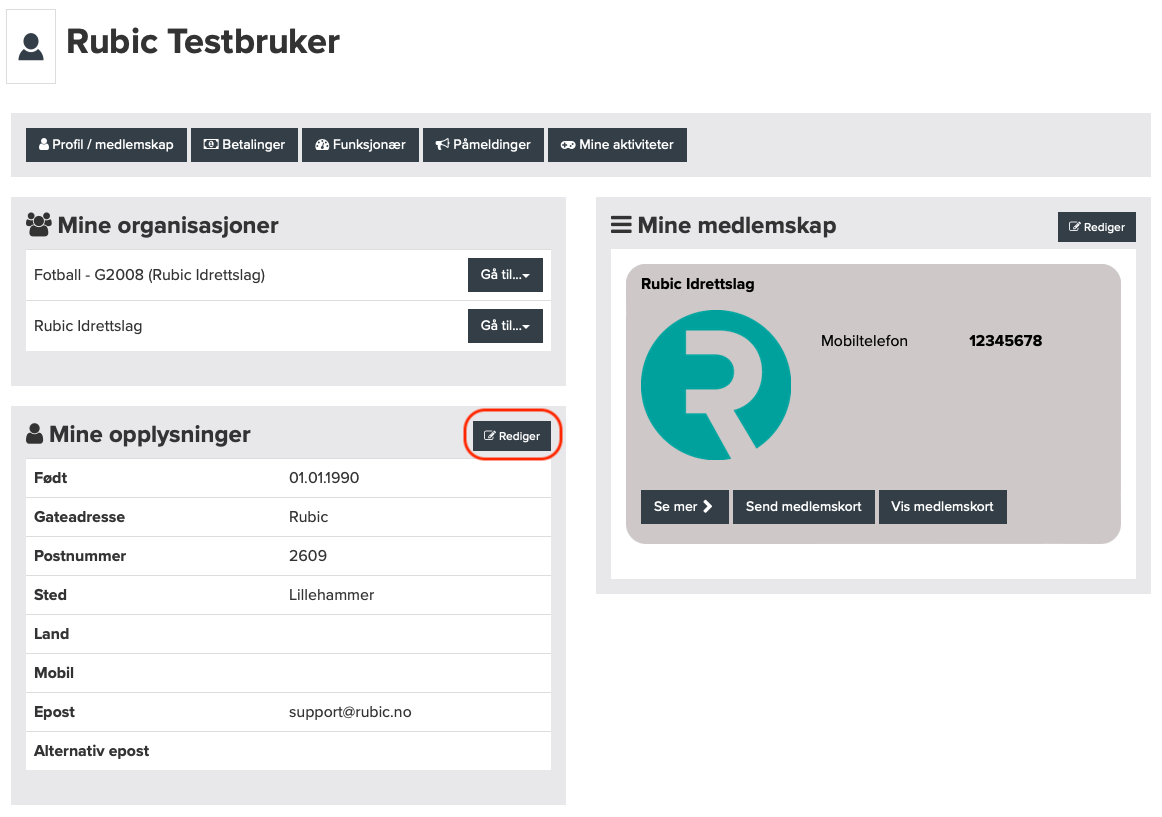Expand Gå til dropdown for Fotball - G2008
This screenshot has height=817, width=1162.
(505, 275)
